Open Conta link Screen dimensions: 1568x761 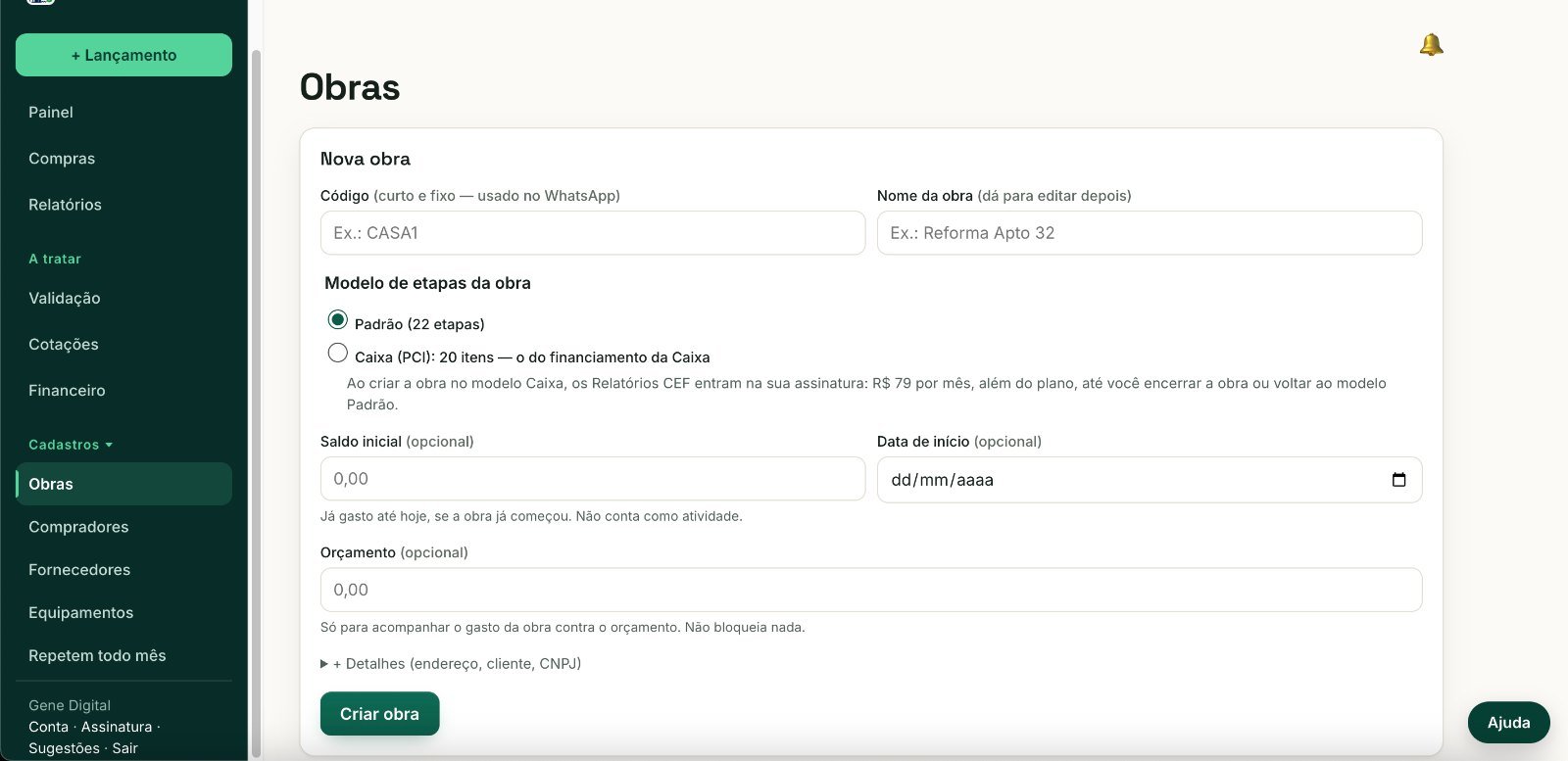click(x=48, y=727)
